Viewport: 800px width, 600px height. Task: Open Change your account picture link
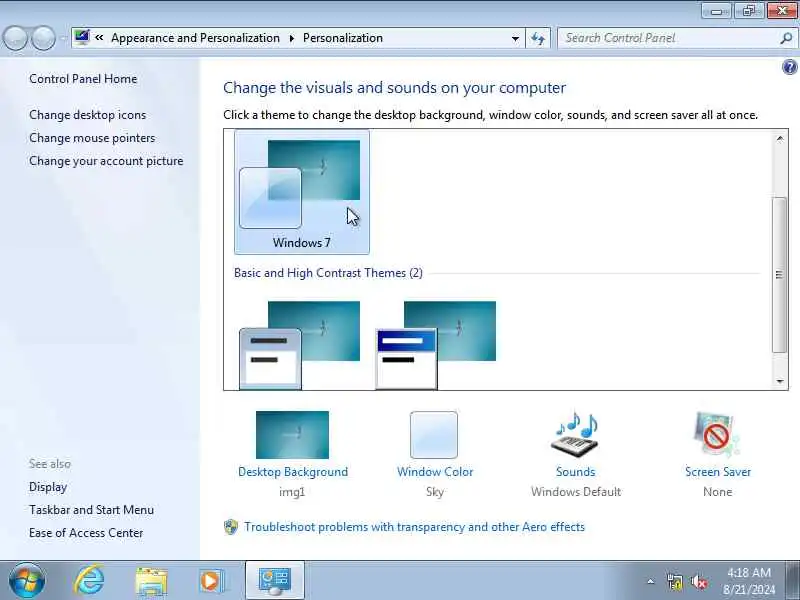tap(106, 161)
